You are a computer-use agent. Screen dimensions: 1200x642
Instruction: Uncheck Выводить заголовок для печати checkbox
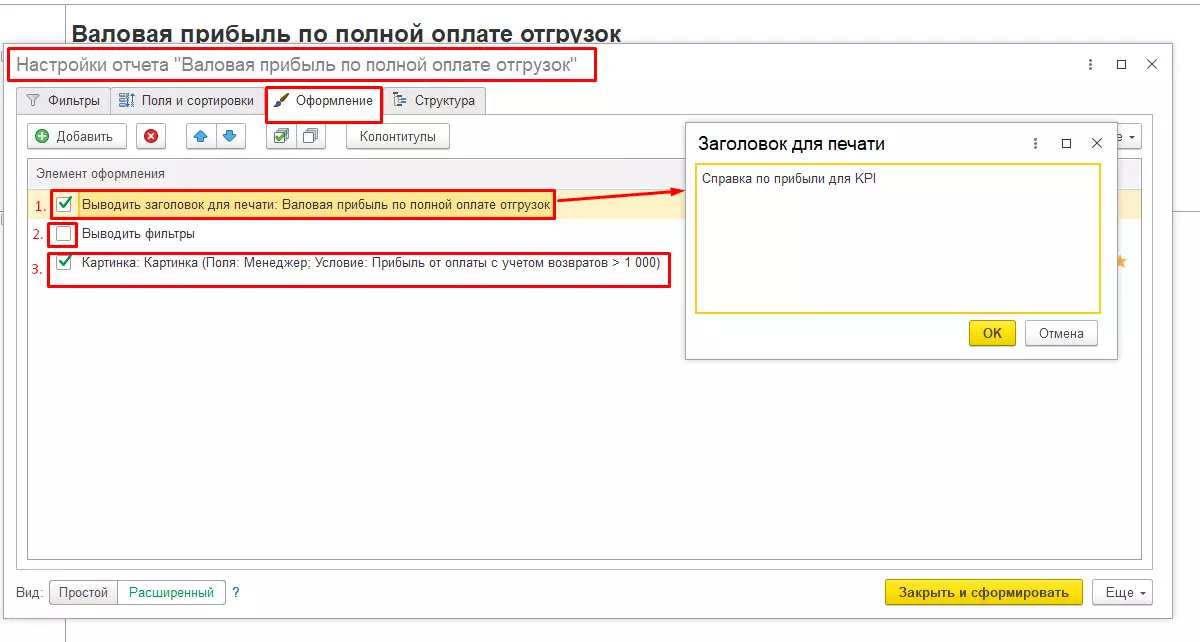pyautogui.click(x=65, y=204)
